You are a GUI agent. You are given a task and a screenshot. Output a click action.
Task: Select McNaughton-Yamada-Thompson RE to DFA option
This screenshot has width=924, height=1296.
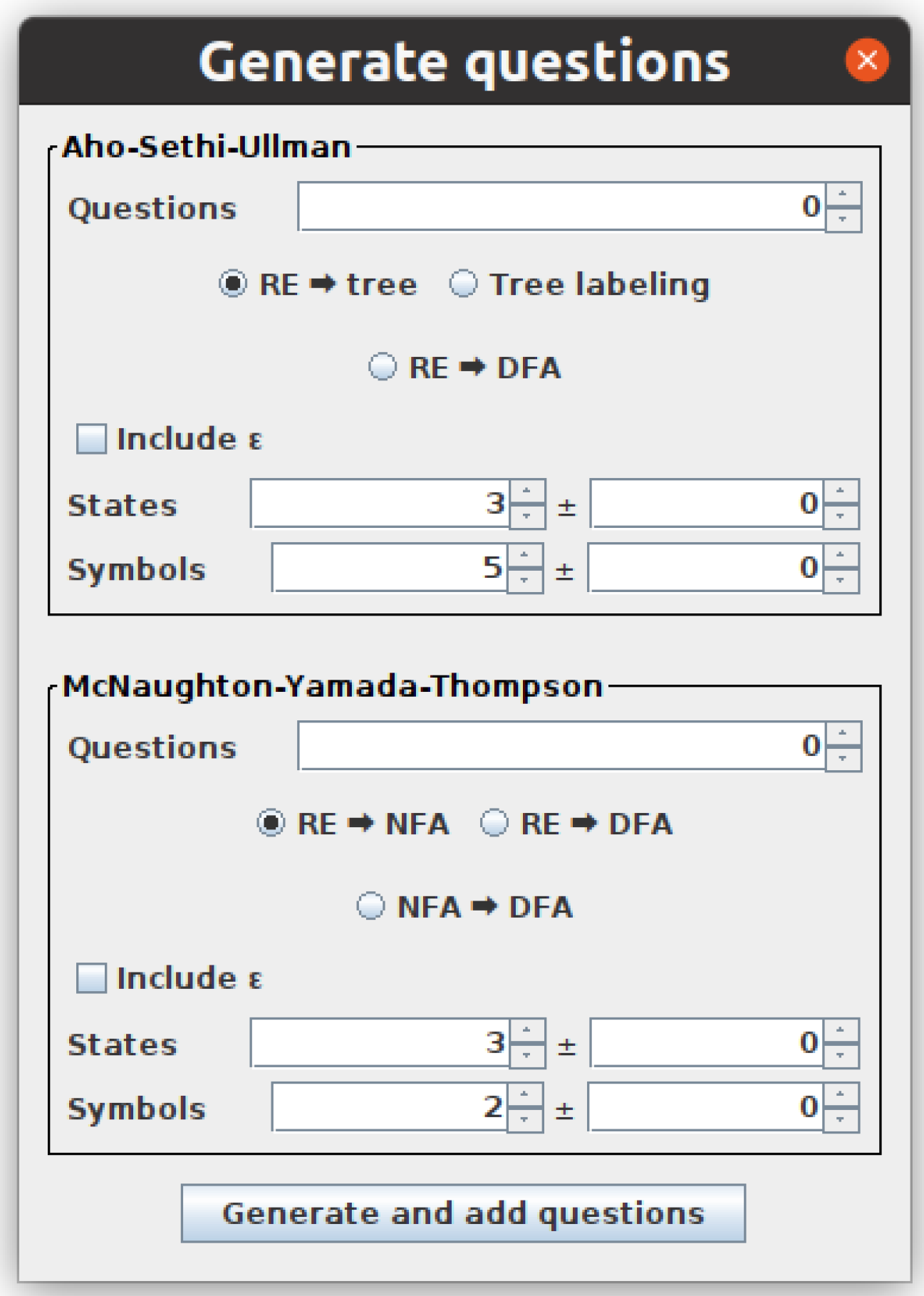[494, 824]
